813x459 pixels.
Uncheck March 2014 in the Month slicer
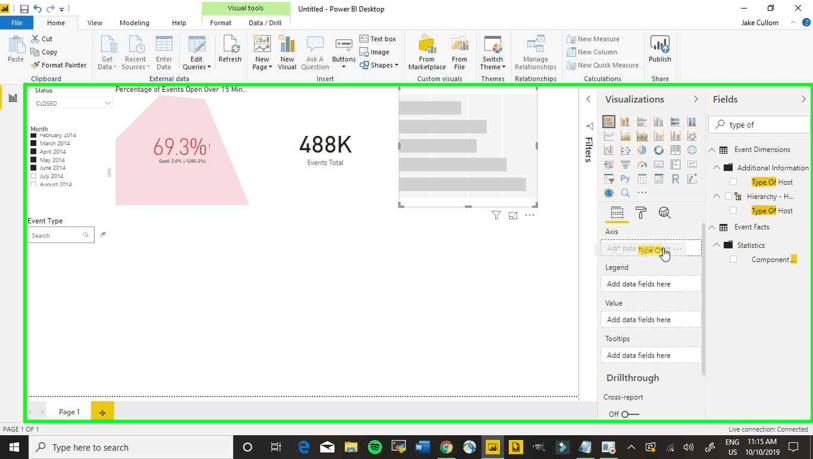[34, 143]
